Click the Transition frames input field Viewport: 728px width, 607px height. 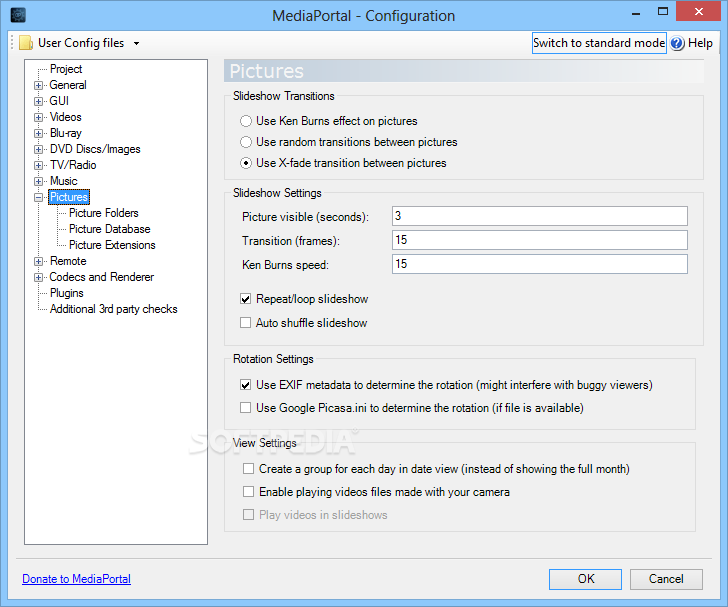coord(540,240)
